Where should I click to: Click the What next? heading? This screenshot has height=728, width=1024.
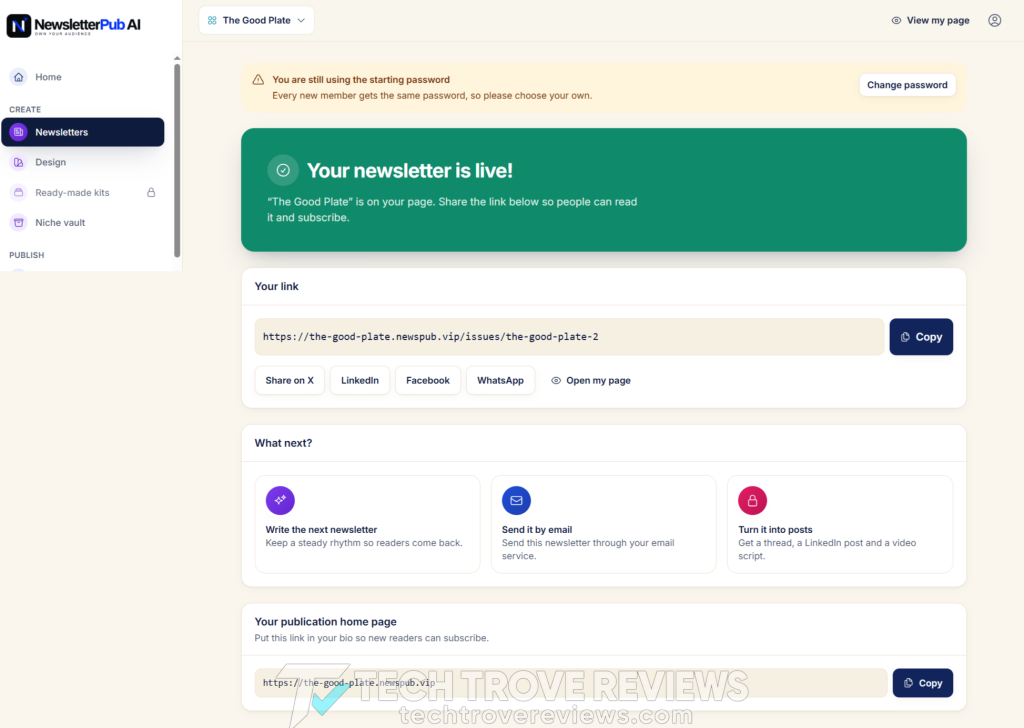(x=283, y=443)
